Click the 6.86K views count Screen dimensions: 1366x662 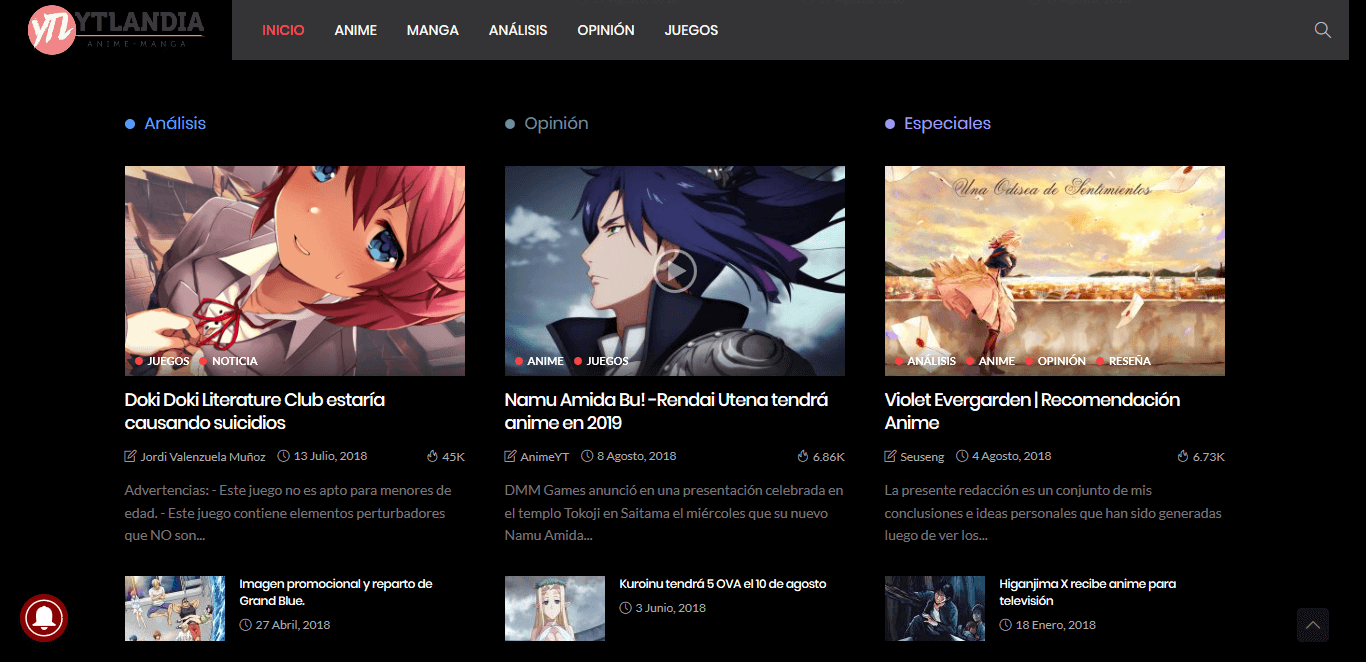[829, 456]
